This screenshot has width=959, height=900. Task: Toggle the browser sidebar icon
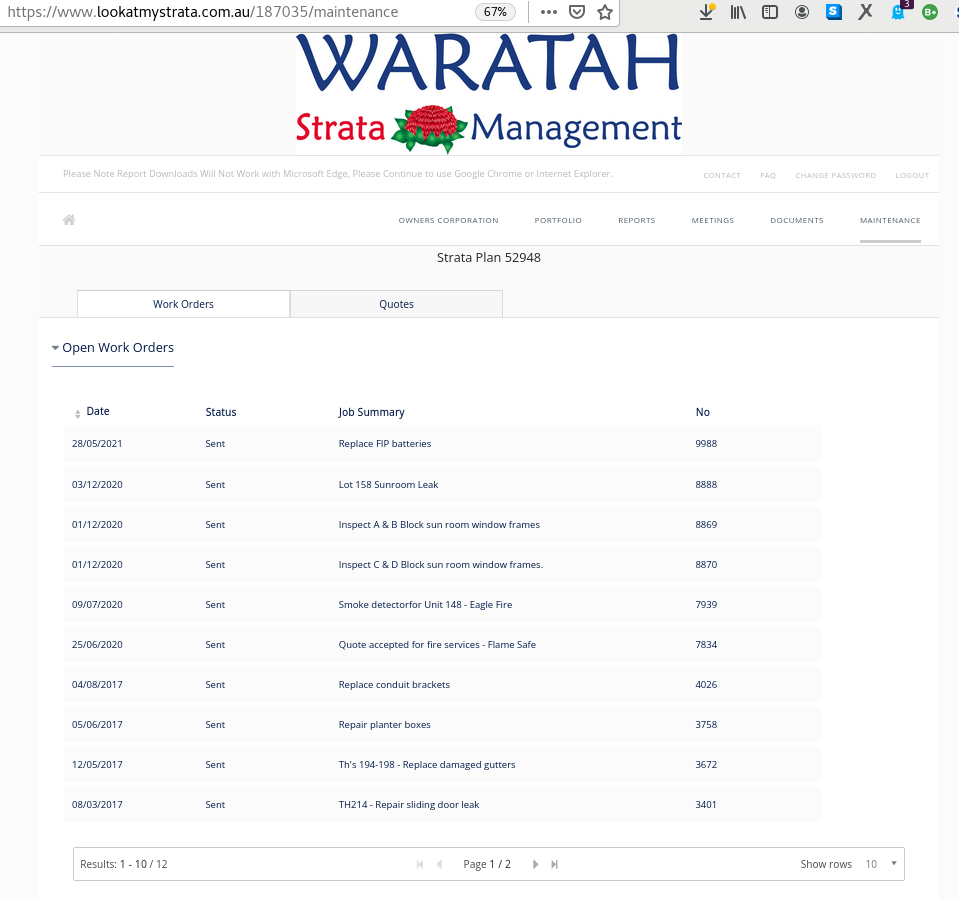[770, 12]
